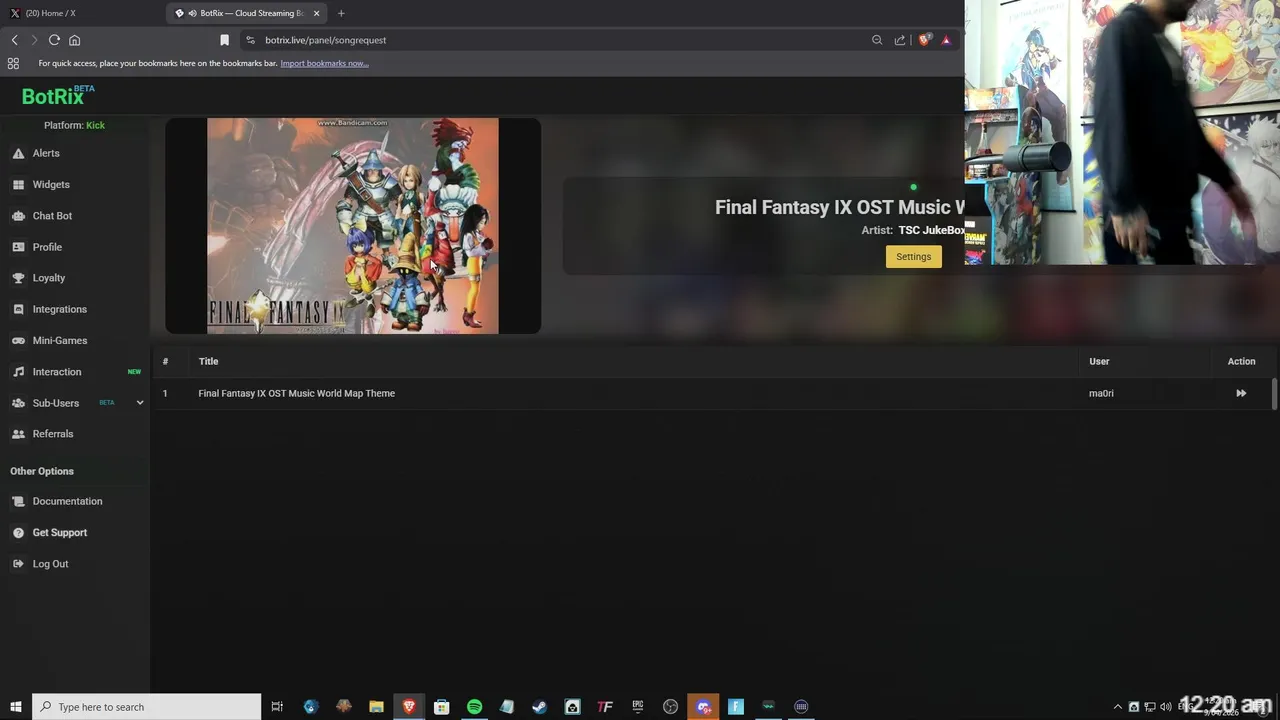
Task: Click requester name ma0ri
Action: coord(1101,393)
